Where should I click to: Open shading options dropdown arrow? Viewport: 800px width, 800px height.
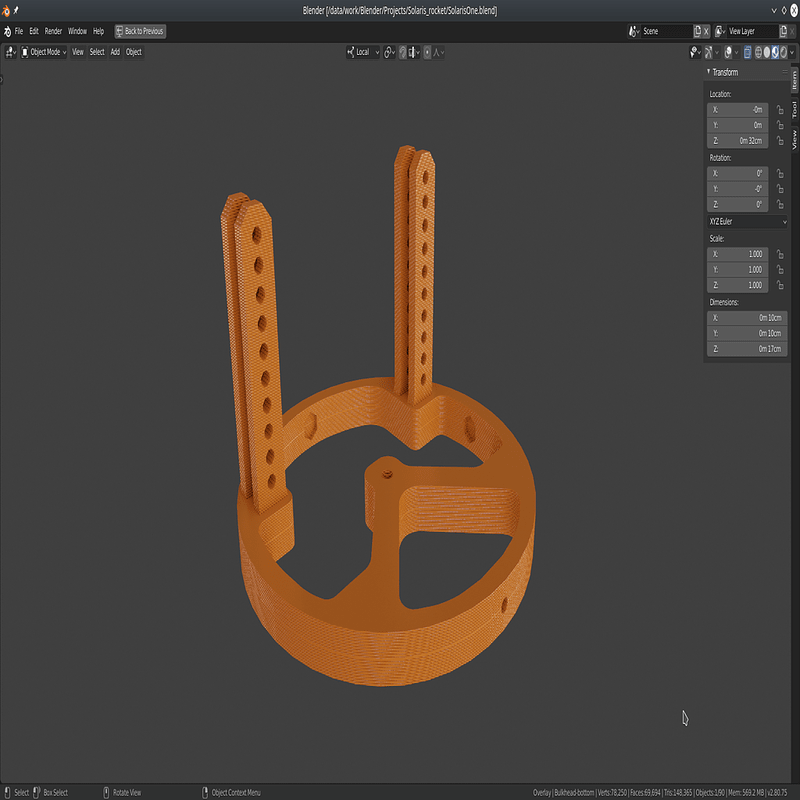point(792,52)
